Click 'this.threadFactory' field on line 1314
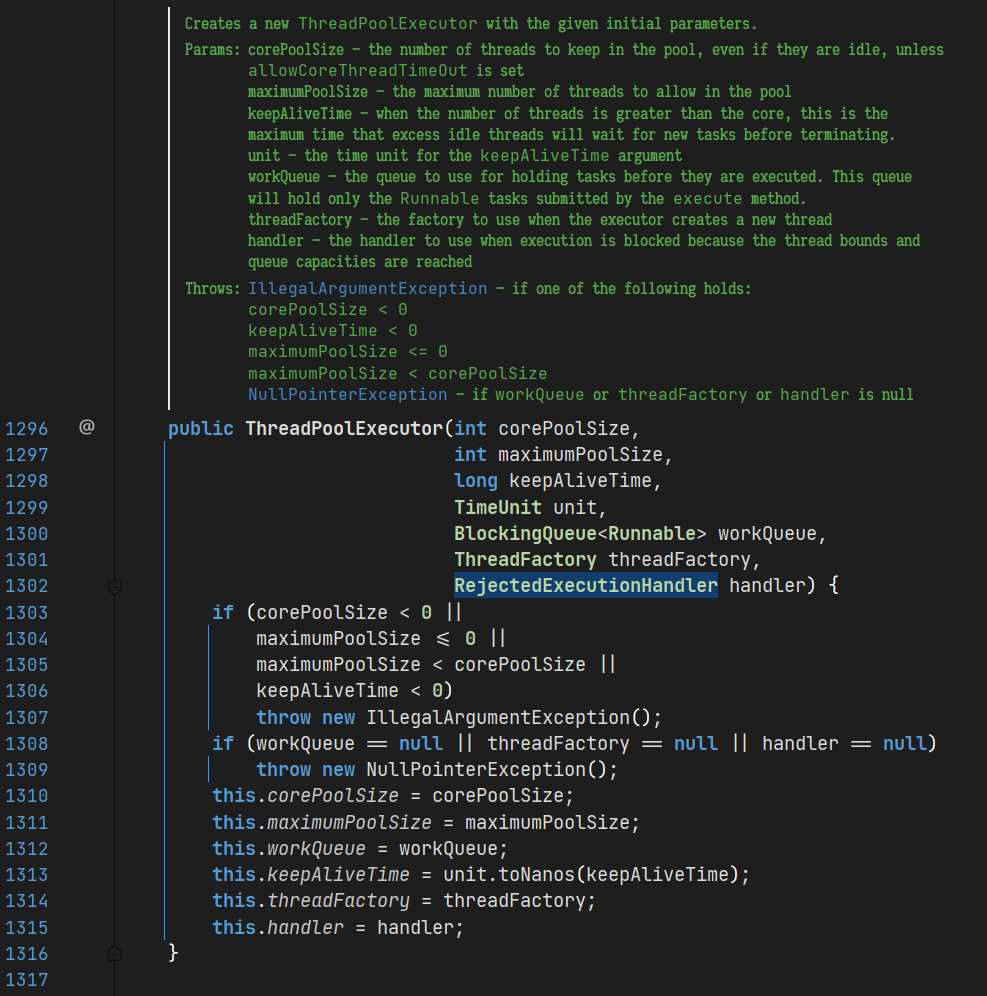The height and width of the screenshot is (996, 987). pyautogui.click(x=311, y=900)
